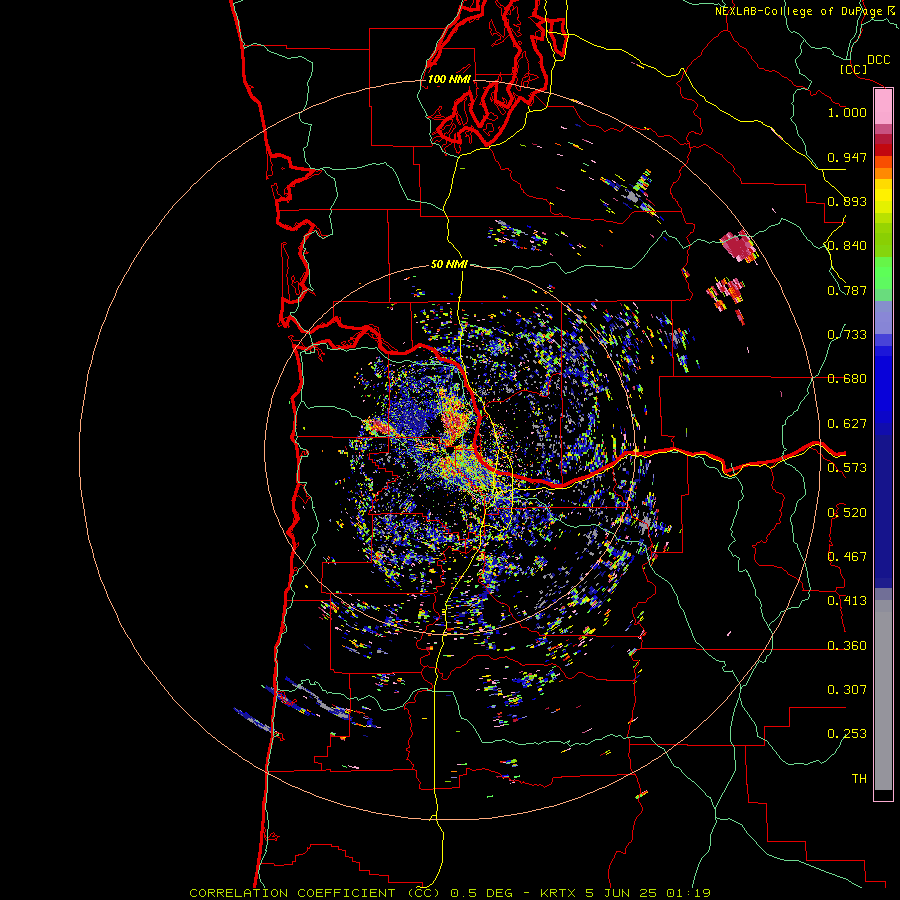Click the KRTX radar station identifier

pos(559,893)
